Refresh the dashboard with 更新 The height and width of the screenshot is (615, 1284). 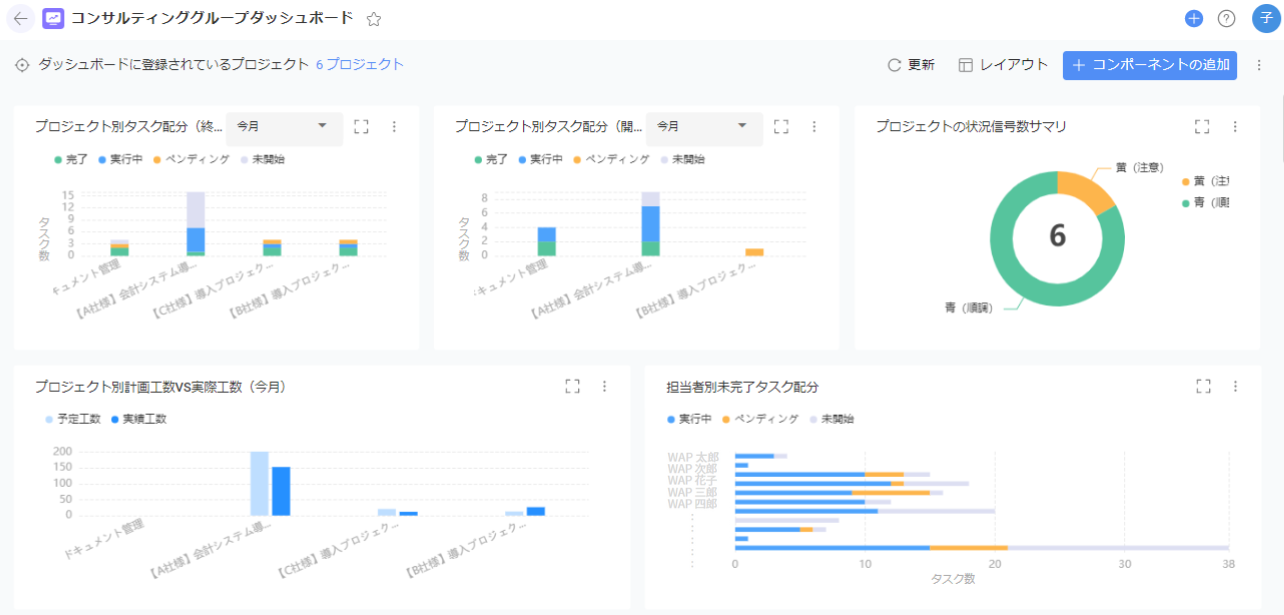pos(911,65)
